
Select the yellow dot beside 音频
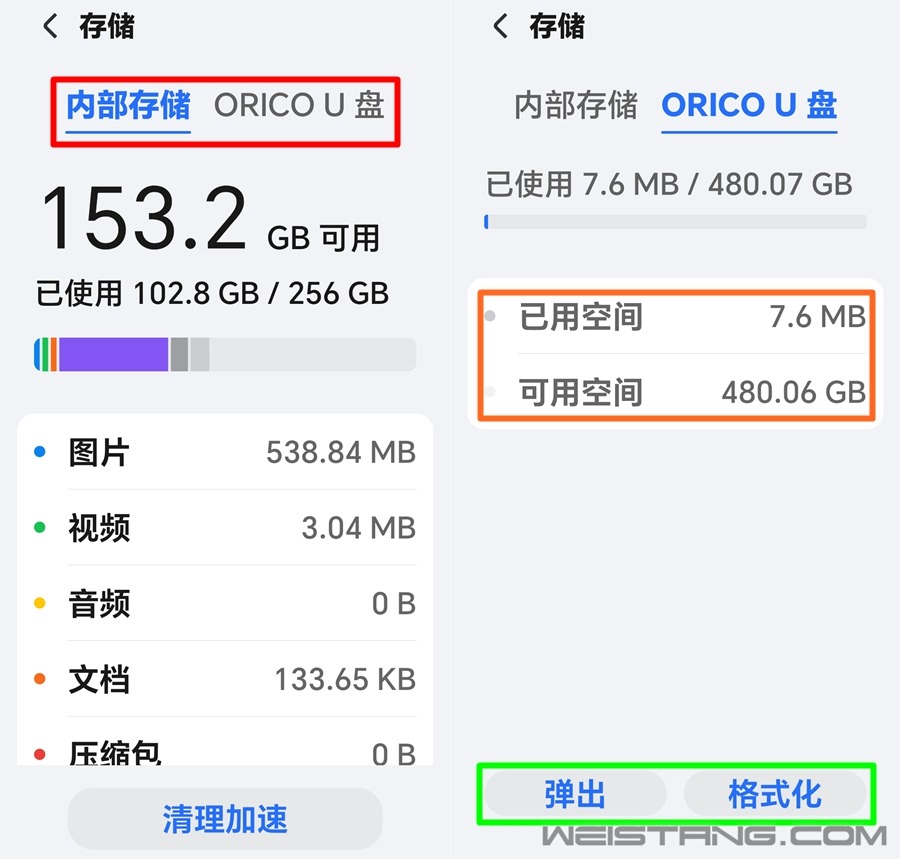tap(40, 603)
